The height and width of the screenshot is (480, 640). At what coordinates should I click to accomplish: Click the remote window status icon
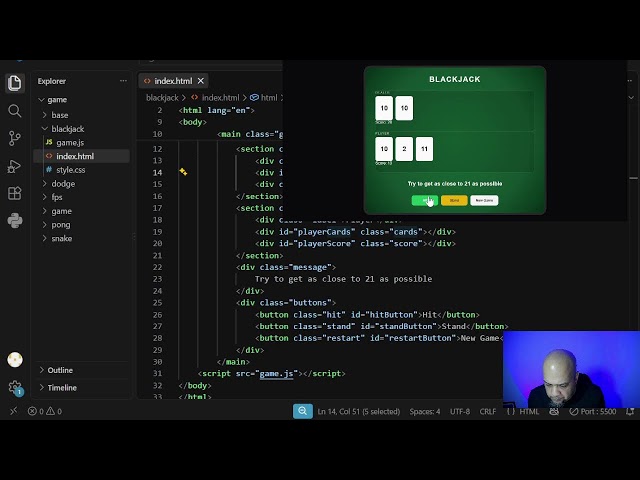coord(13,411)
